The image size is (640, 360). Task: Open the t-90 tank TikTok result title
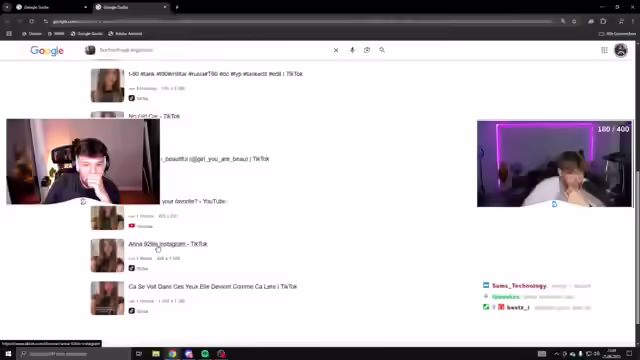pyautogui.click(x=216, y=74)
